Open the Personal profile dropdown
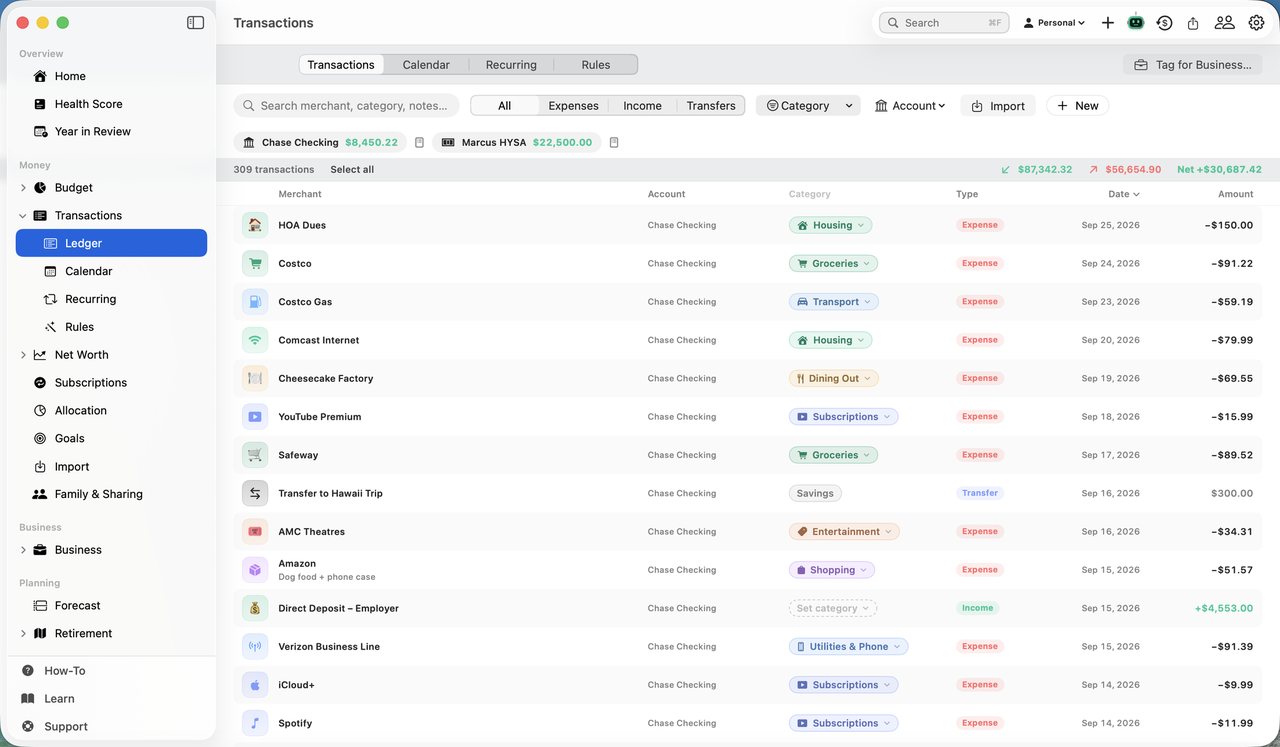Image resolution: width=1280 pixels, height=747 pixels. [x=1054, y=22]
